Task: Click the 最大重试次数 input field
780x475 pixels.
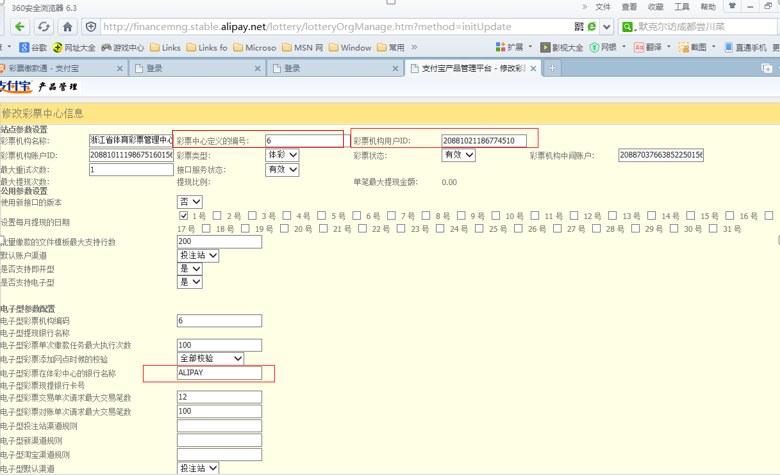Action: point(131,170)
